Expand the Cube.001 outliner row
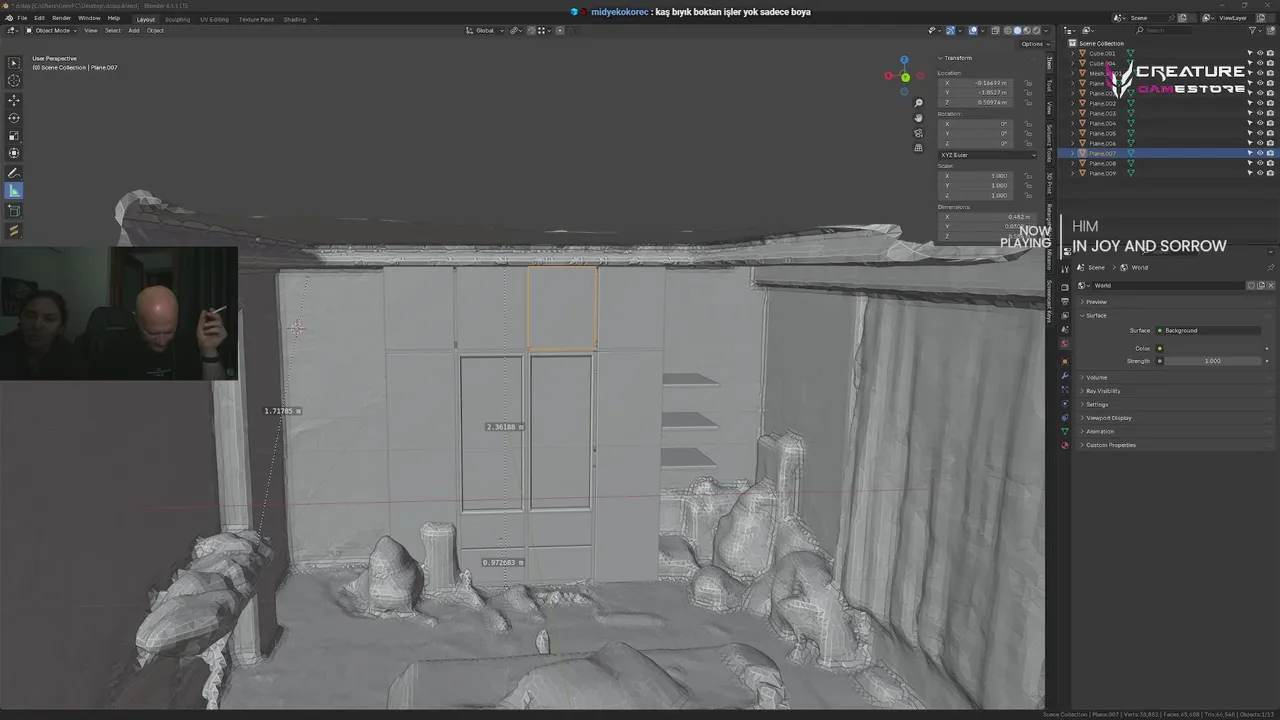This screenshot has width=1280, height=720. [x=1073, y=53]
